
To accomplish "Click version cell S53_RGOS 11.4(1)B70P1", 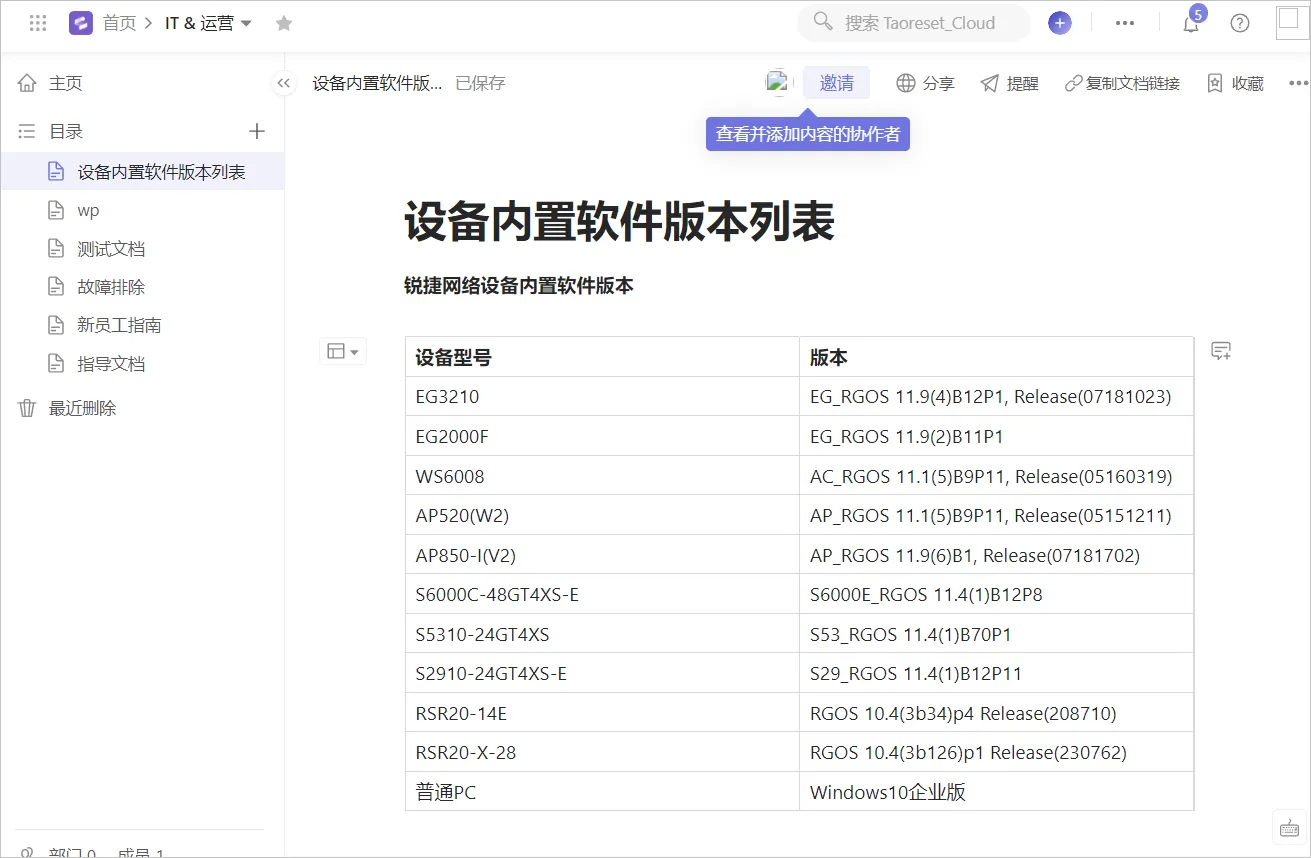I will [x=997, y=634].
